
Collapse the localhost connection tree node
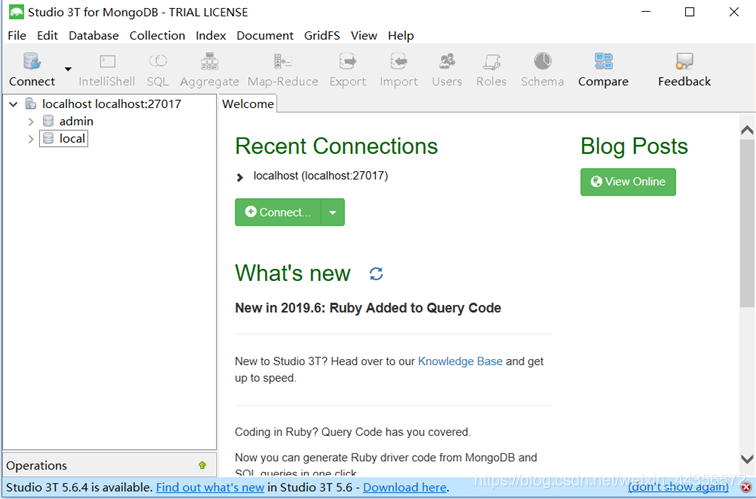tap(14, 104)
